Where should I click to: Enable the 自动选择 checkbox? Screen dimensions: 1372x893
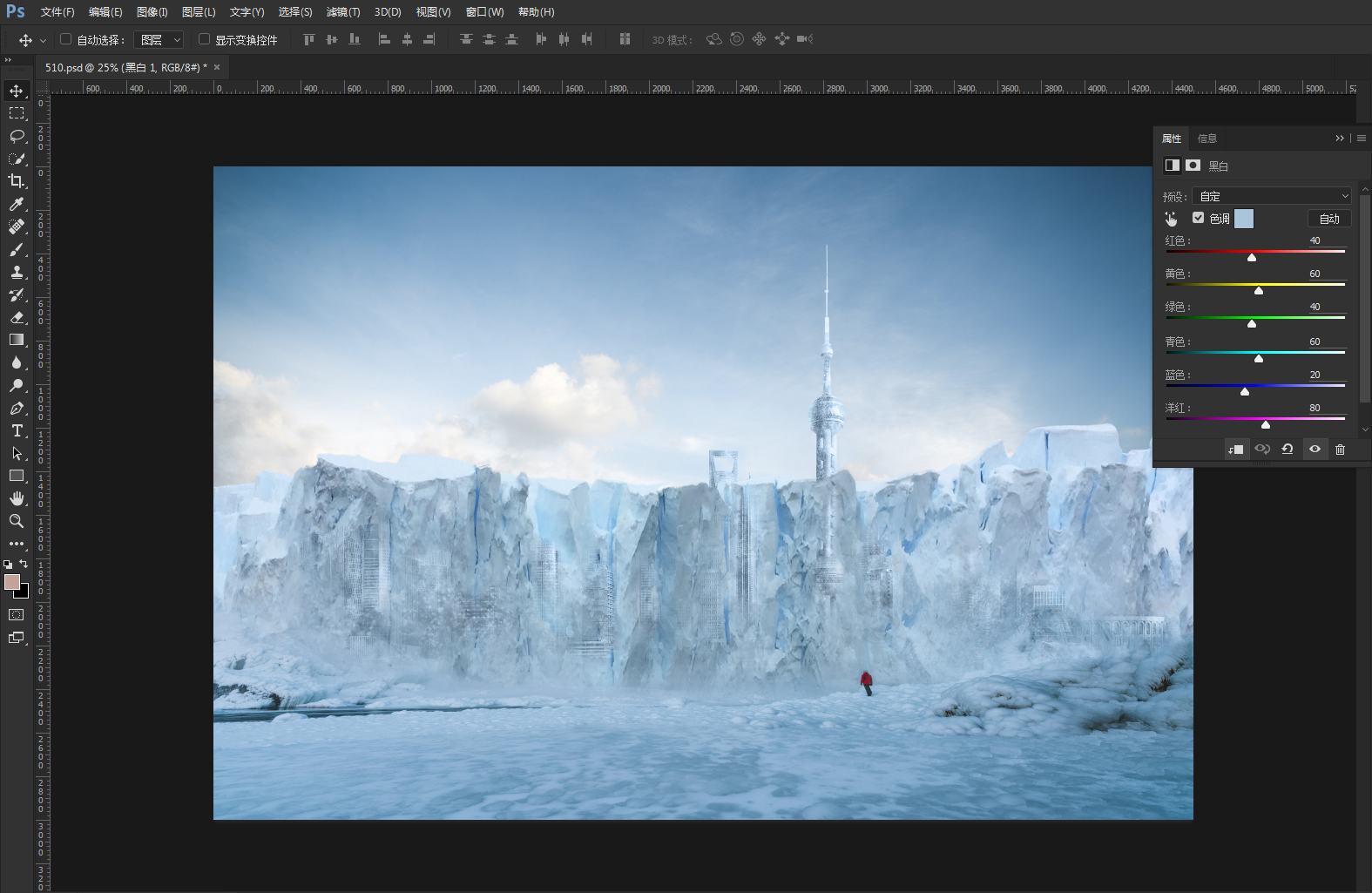[65, 39]
